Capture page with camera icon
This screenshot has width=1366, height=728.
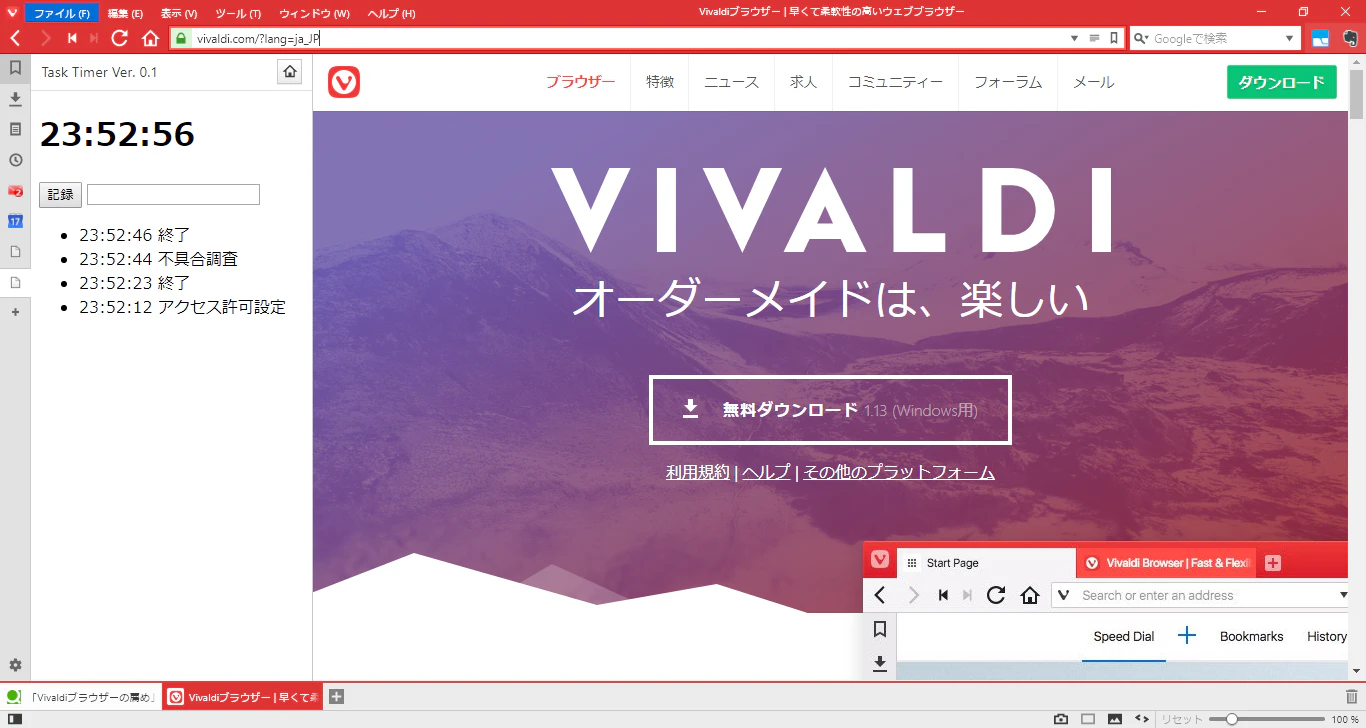pos(1061,719)
